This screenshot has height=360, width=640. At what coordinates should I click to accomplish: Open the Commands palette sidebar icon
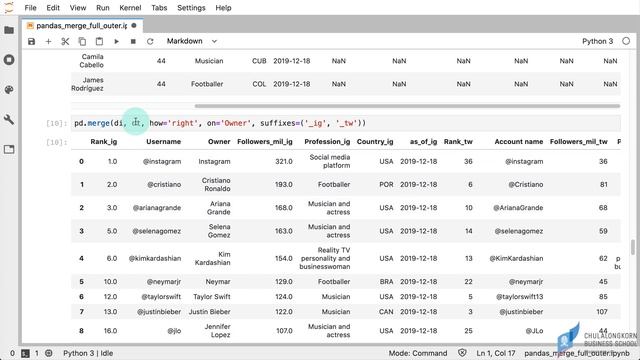tap(9, 90)
